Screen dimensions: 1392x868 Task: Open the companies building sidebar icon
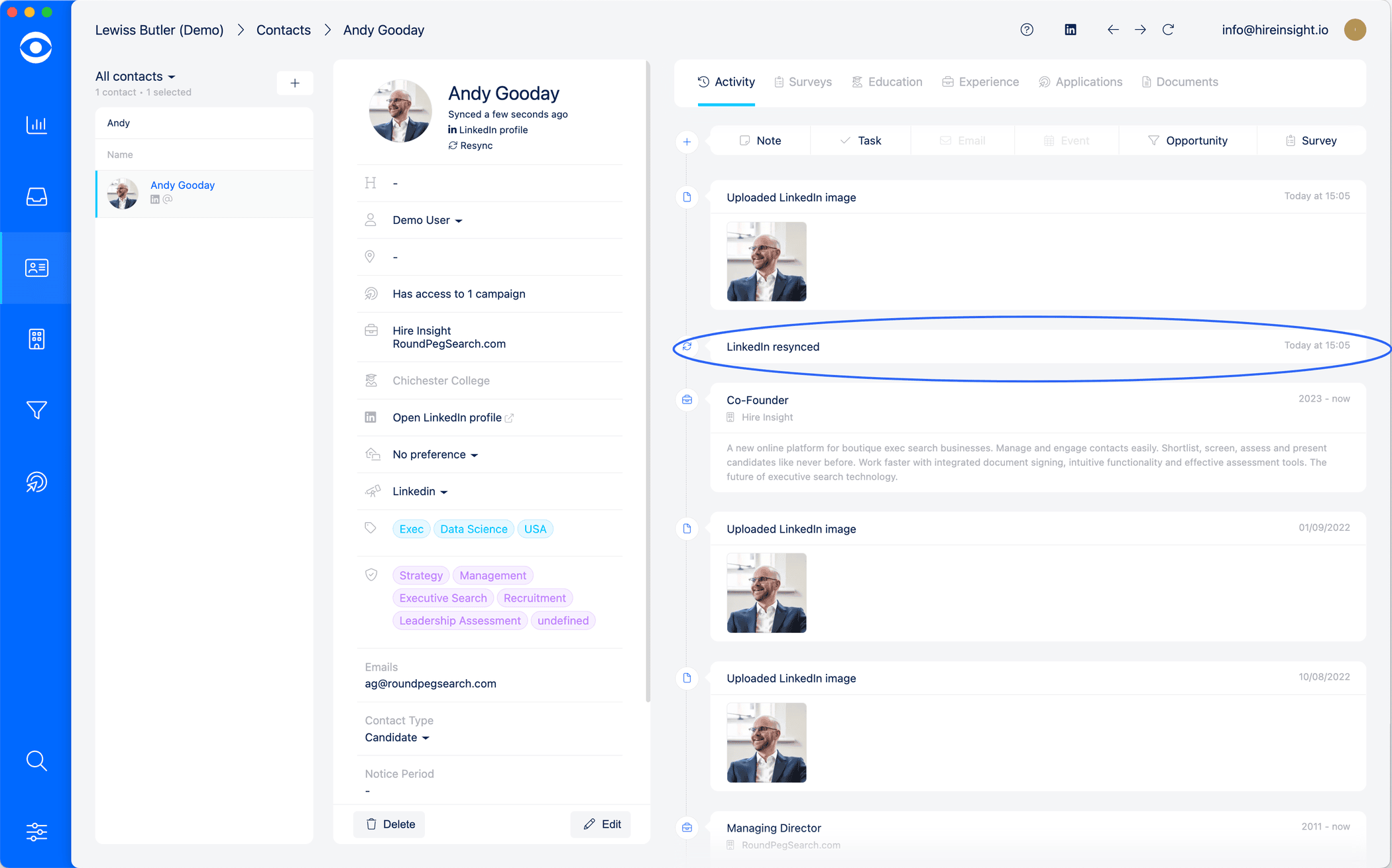[36, 339]
